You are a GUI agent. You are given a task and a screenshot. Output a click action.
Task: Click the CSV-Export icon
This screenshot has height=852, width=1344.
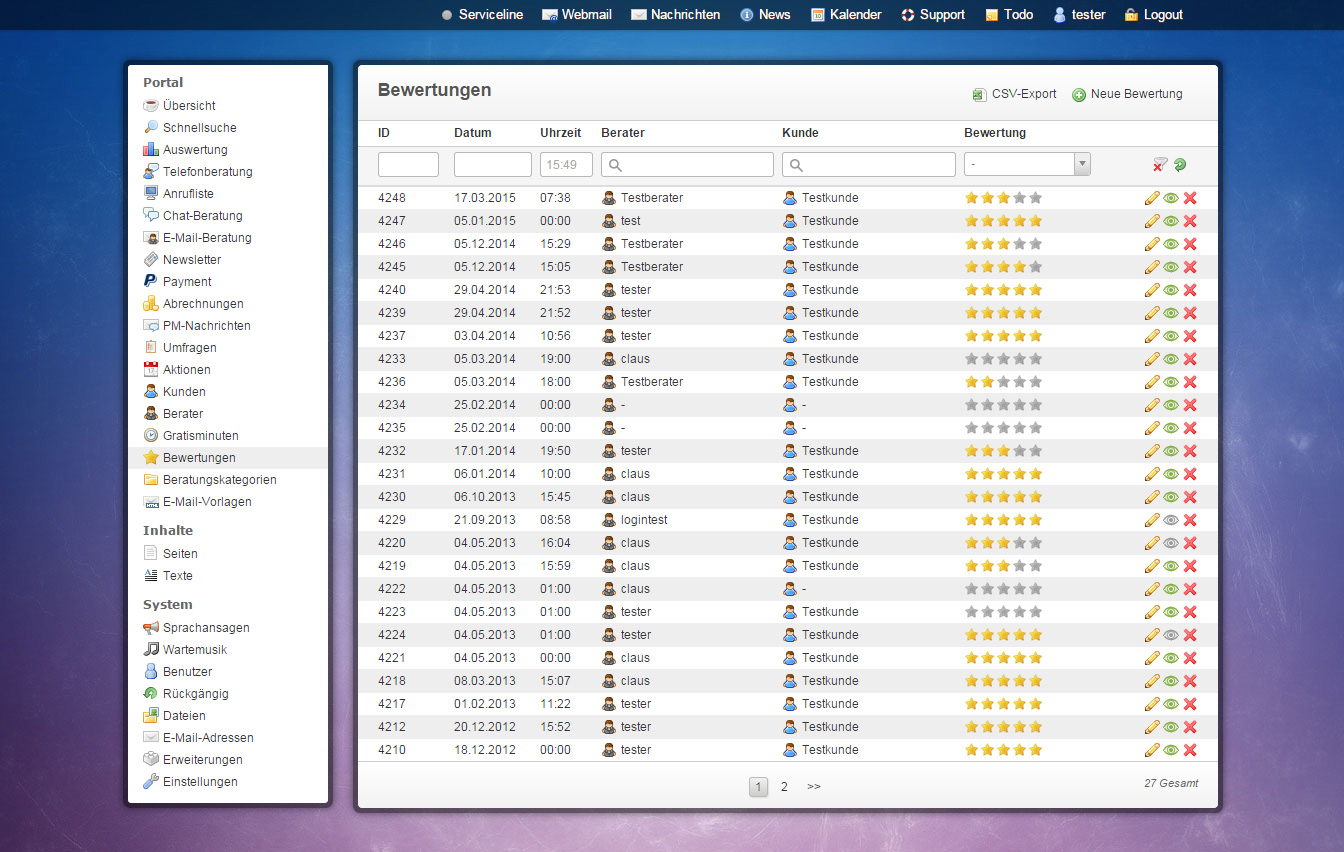point(979,95)
